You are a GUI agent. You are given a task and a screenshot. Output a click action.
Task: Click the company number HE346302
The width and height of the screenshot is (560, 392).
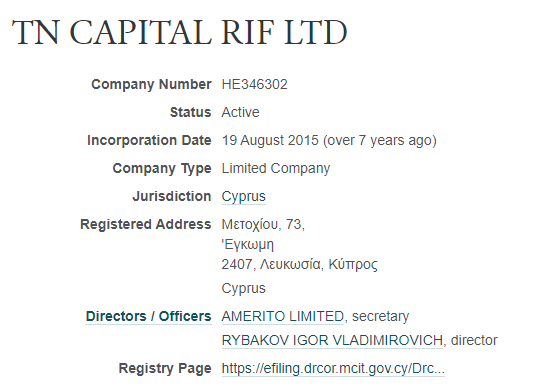click(x=254, y=85)
